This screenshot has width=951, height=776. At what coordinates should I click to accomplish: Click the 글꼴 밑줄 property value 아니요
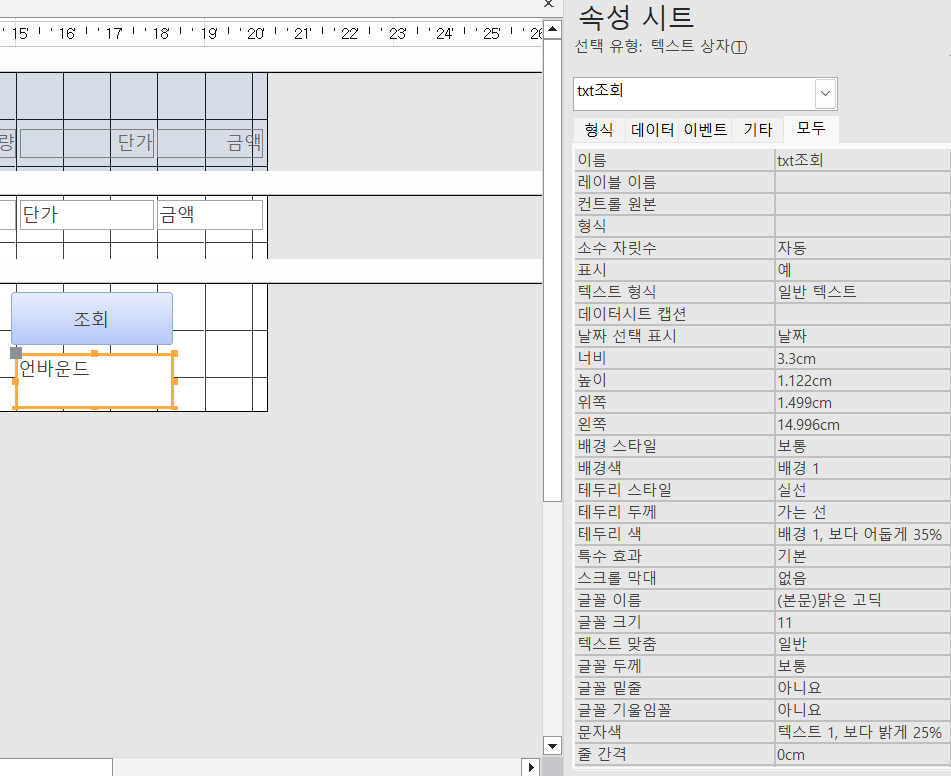861,688
